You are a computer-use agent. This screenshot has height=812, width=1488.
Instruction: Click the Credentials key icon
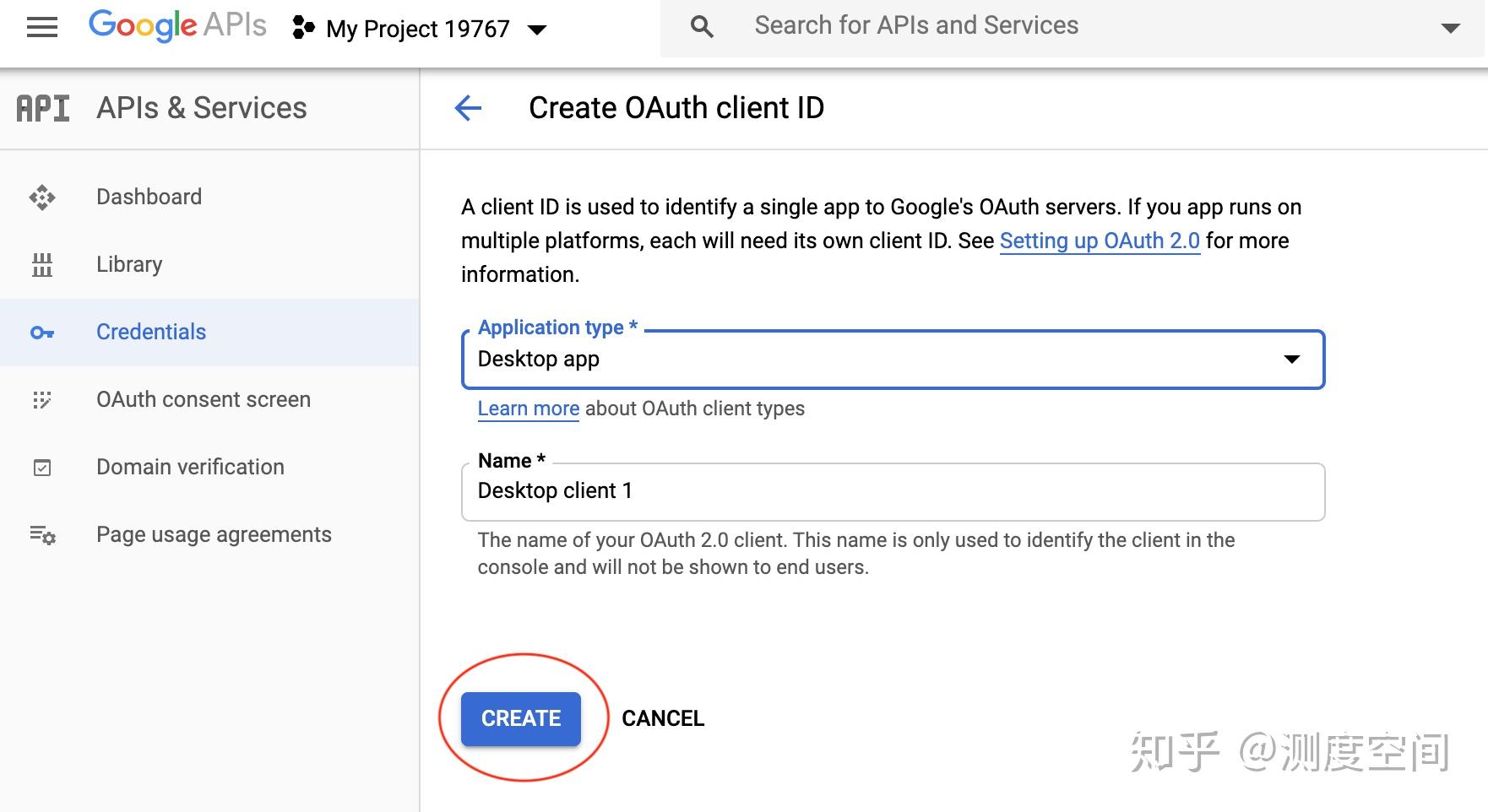[42, 333]
